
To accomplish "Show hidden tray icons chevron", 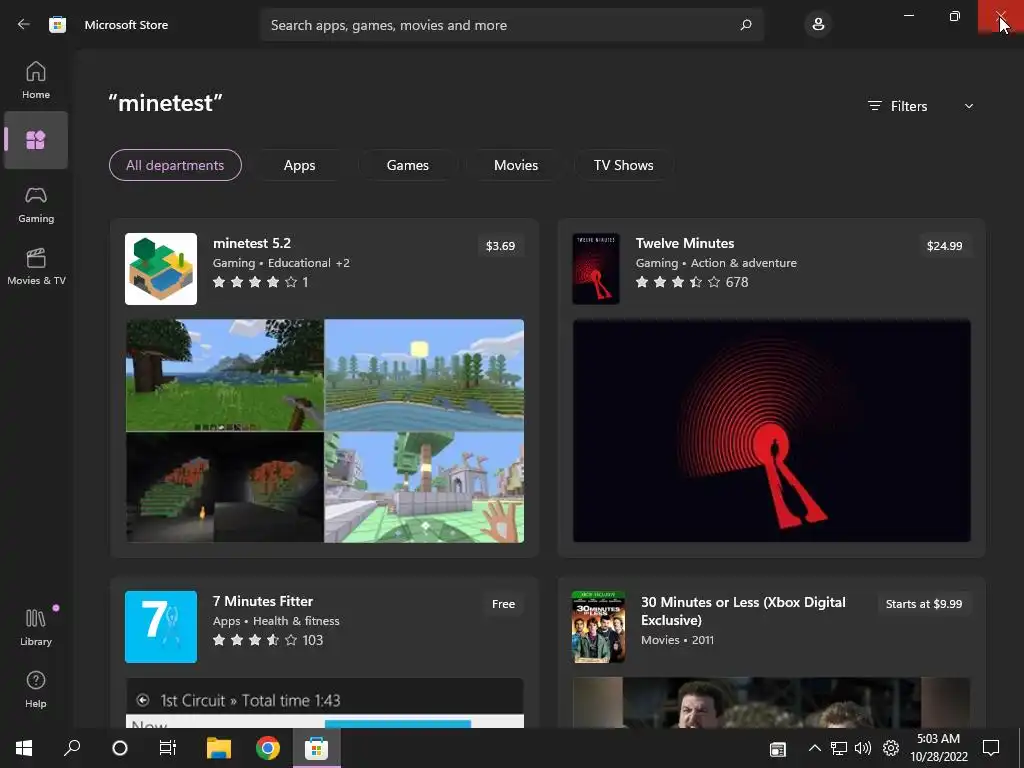I will [x=814, y=748].
